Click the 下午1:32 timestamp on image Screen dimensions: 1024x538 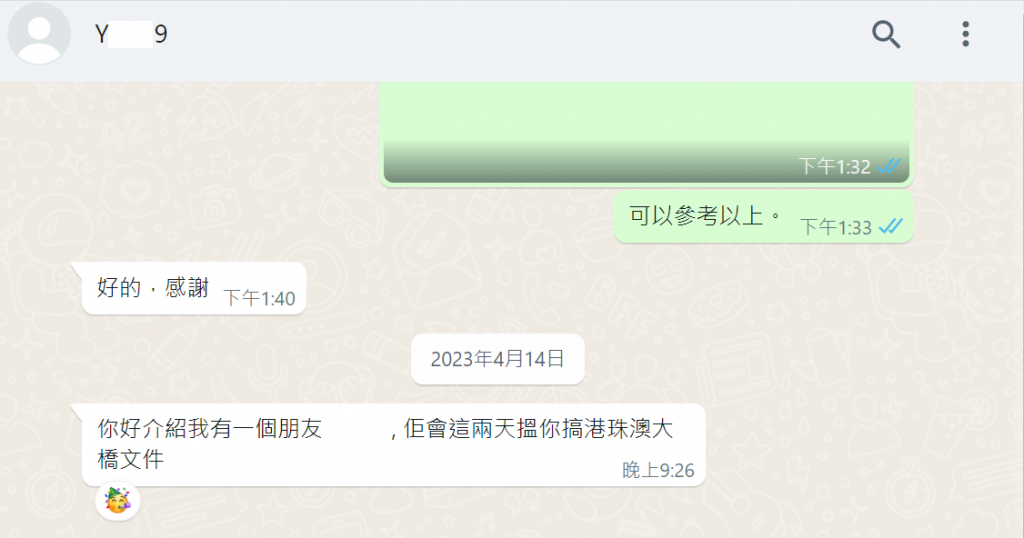coord(835,166)
